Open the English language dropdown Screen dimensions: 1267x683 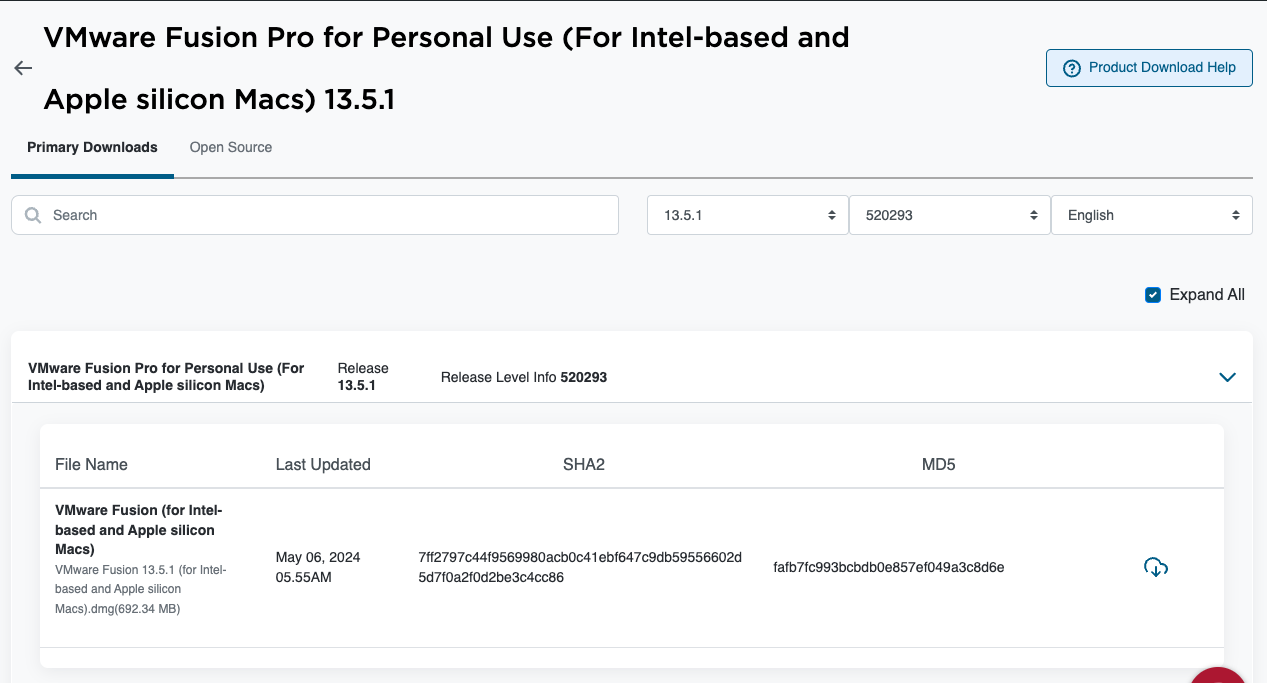[x=1151, y=215]
